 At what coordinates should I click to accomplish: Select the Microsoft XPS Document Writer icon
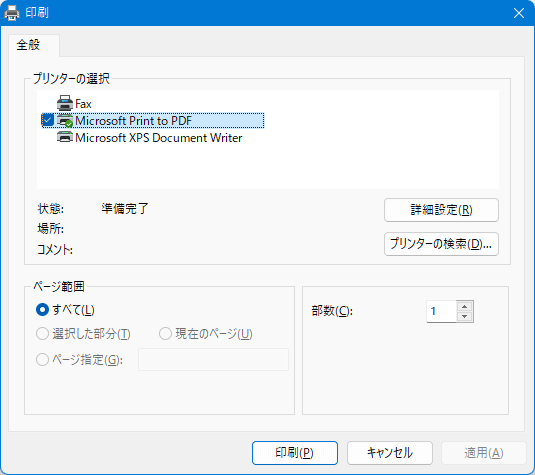(65, 137)
